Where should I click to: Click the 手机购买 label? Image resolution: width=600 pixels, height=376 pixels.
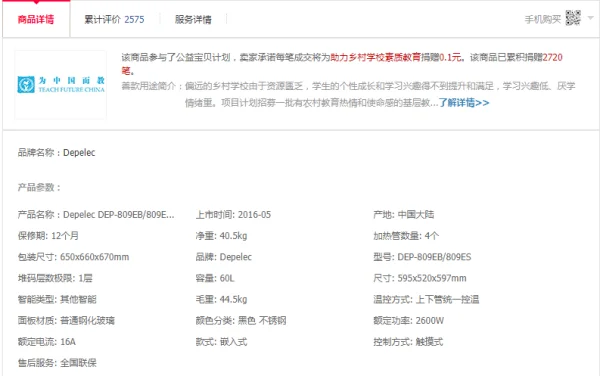(543, 20)
